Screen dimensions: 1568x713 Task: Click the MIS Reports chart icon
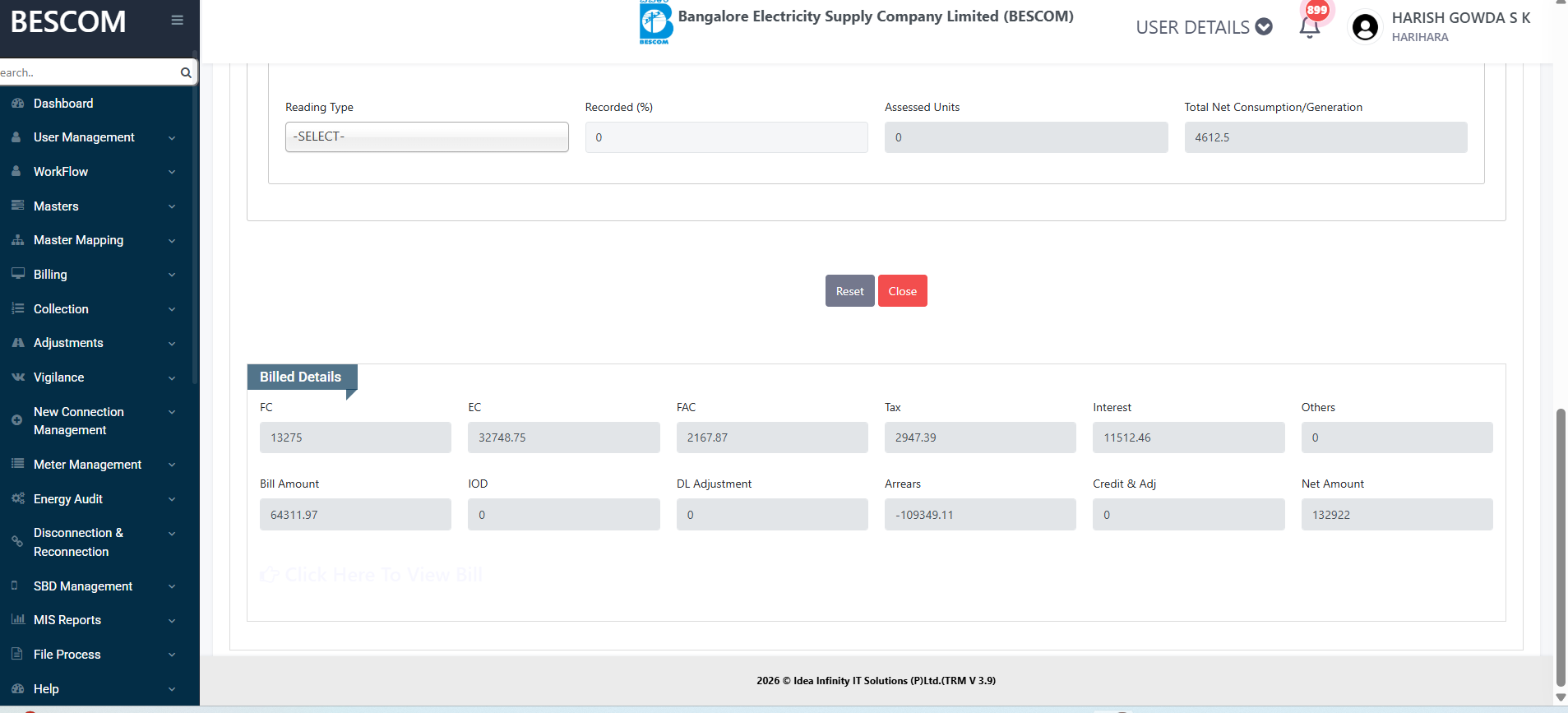click(17, 620)
